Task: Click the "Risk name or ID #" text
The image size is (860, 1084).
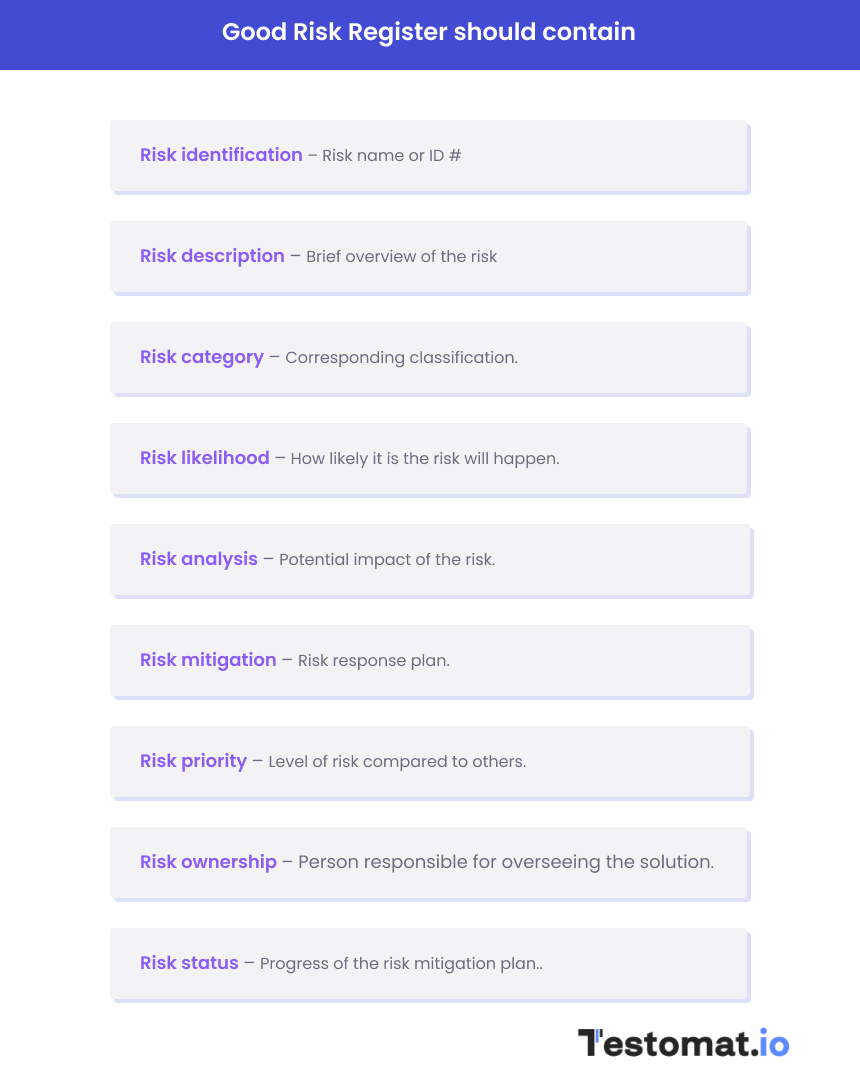Action: click(x=391, y=156)
